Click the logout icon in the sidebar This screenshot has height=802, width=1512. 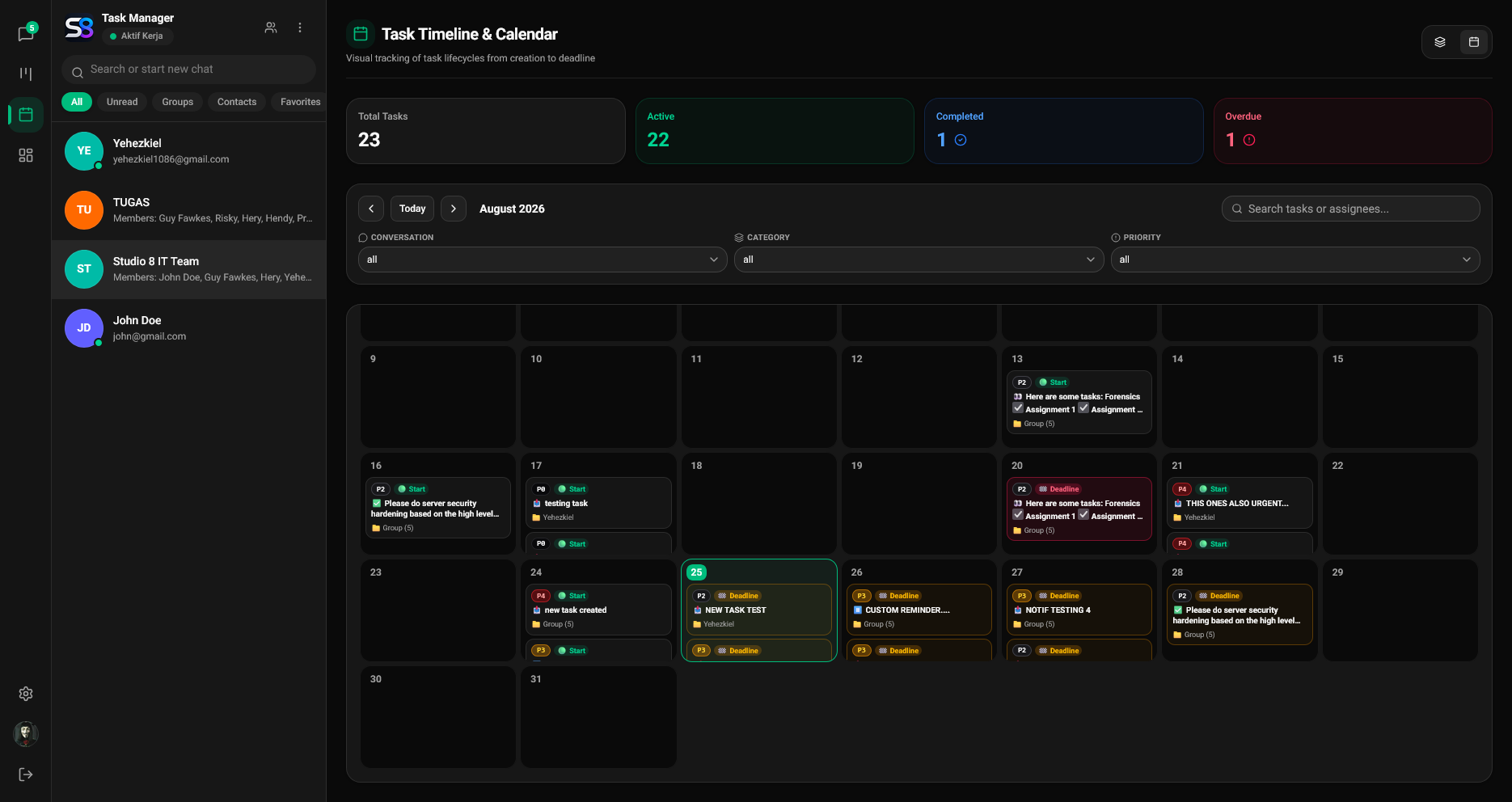[26, 775]
